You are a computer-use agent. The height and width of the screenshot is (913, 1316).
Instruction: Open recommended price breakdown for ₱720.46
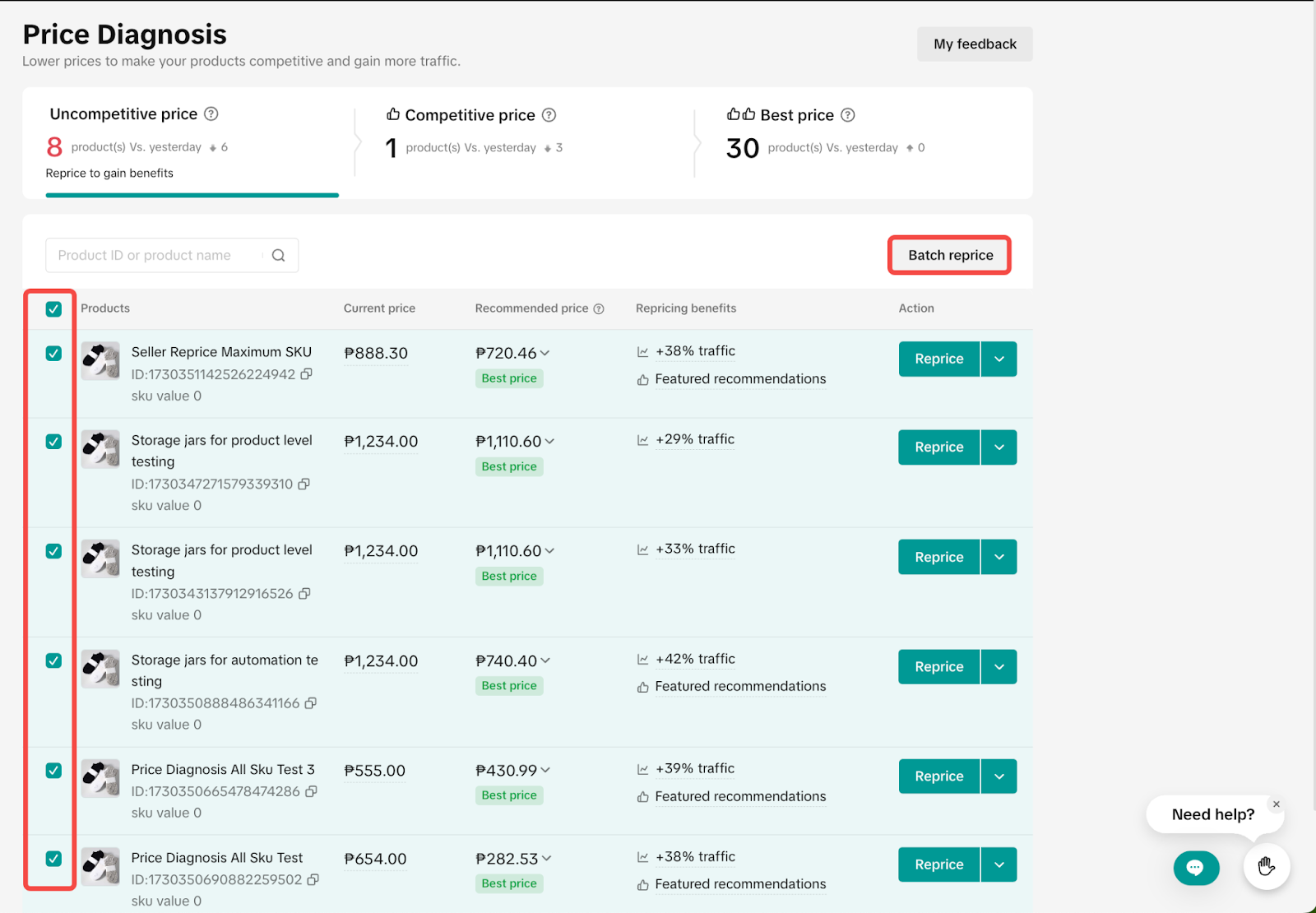click(x=546, y=353)
